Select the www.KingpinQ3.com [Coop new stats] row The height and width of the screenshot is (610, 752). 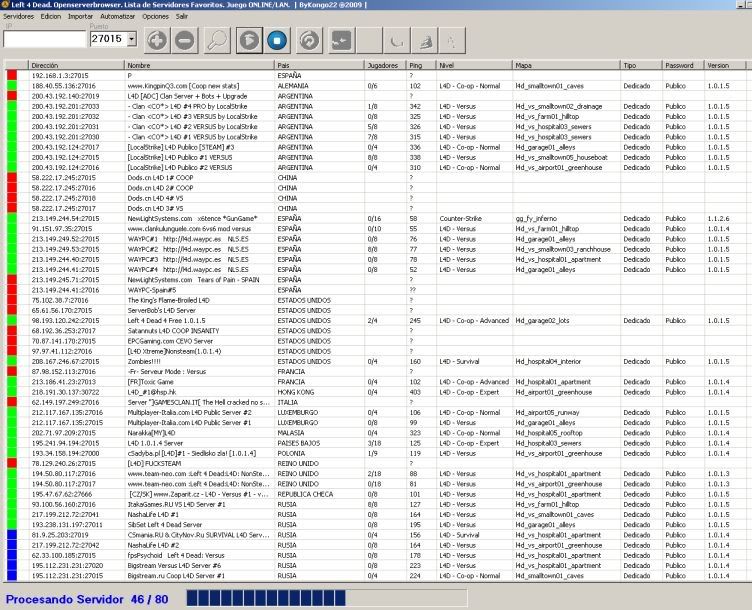tap(376, 86)
